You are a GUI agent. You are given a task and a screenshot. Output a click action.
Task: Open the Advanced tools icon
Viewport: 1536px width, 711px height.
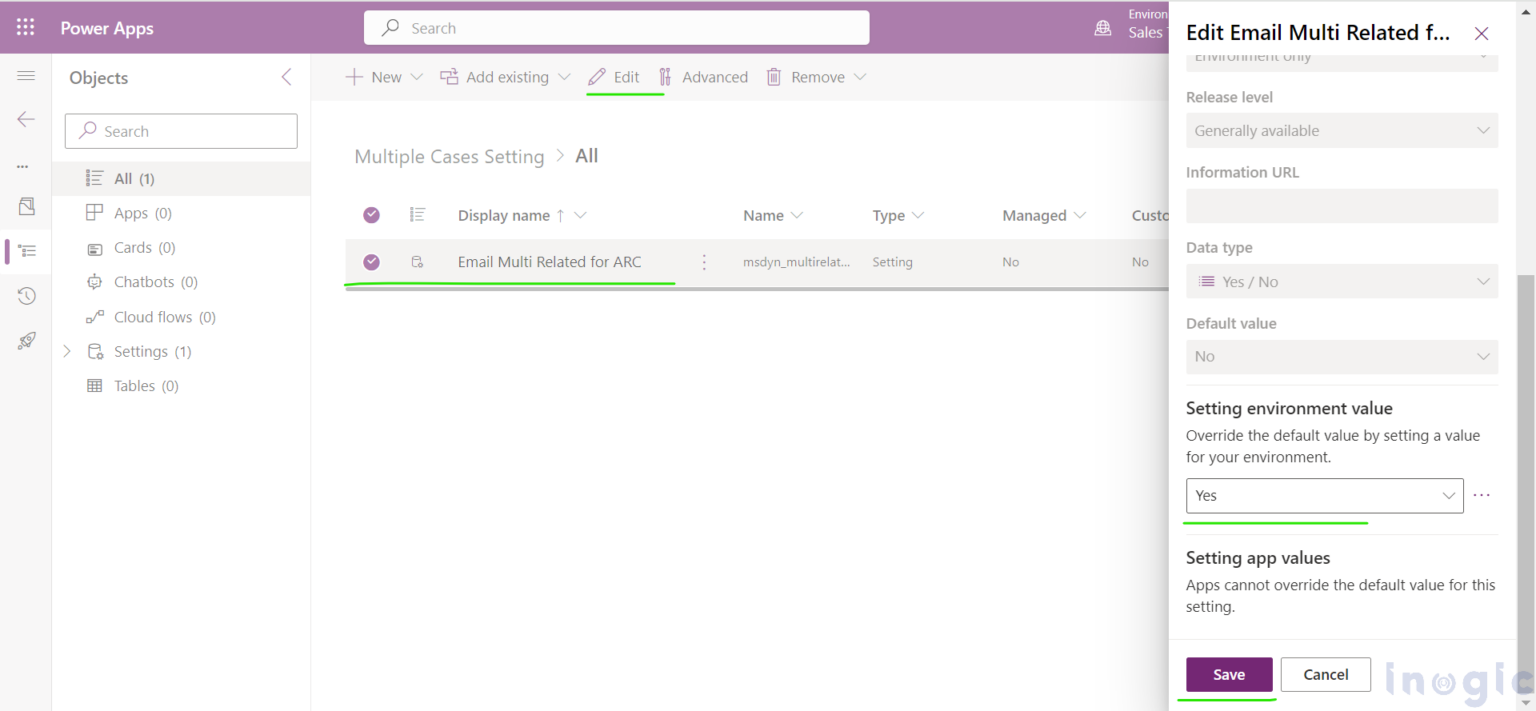coord(665,76)
